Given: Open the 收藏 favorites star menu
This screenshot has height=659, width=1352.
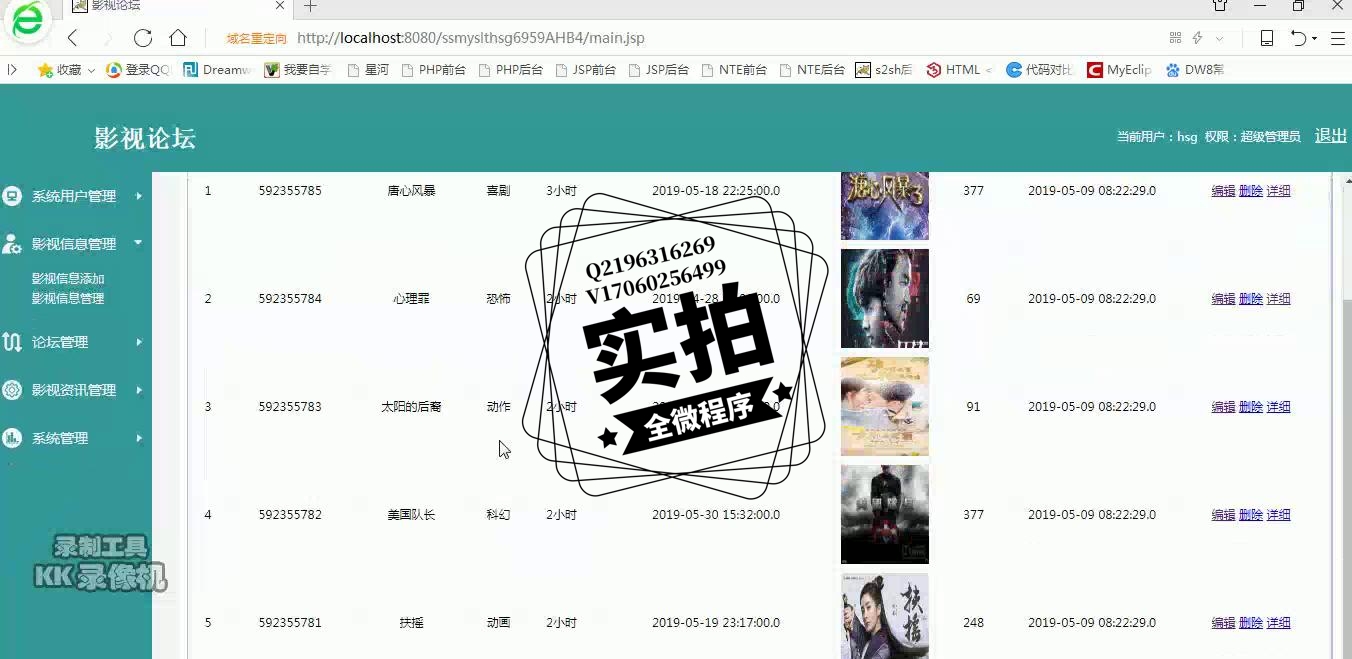Looking at the screenshot, I should tap(66, 70).
